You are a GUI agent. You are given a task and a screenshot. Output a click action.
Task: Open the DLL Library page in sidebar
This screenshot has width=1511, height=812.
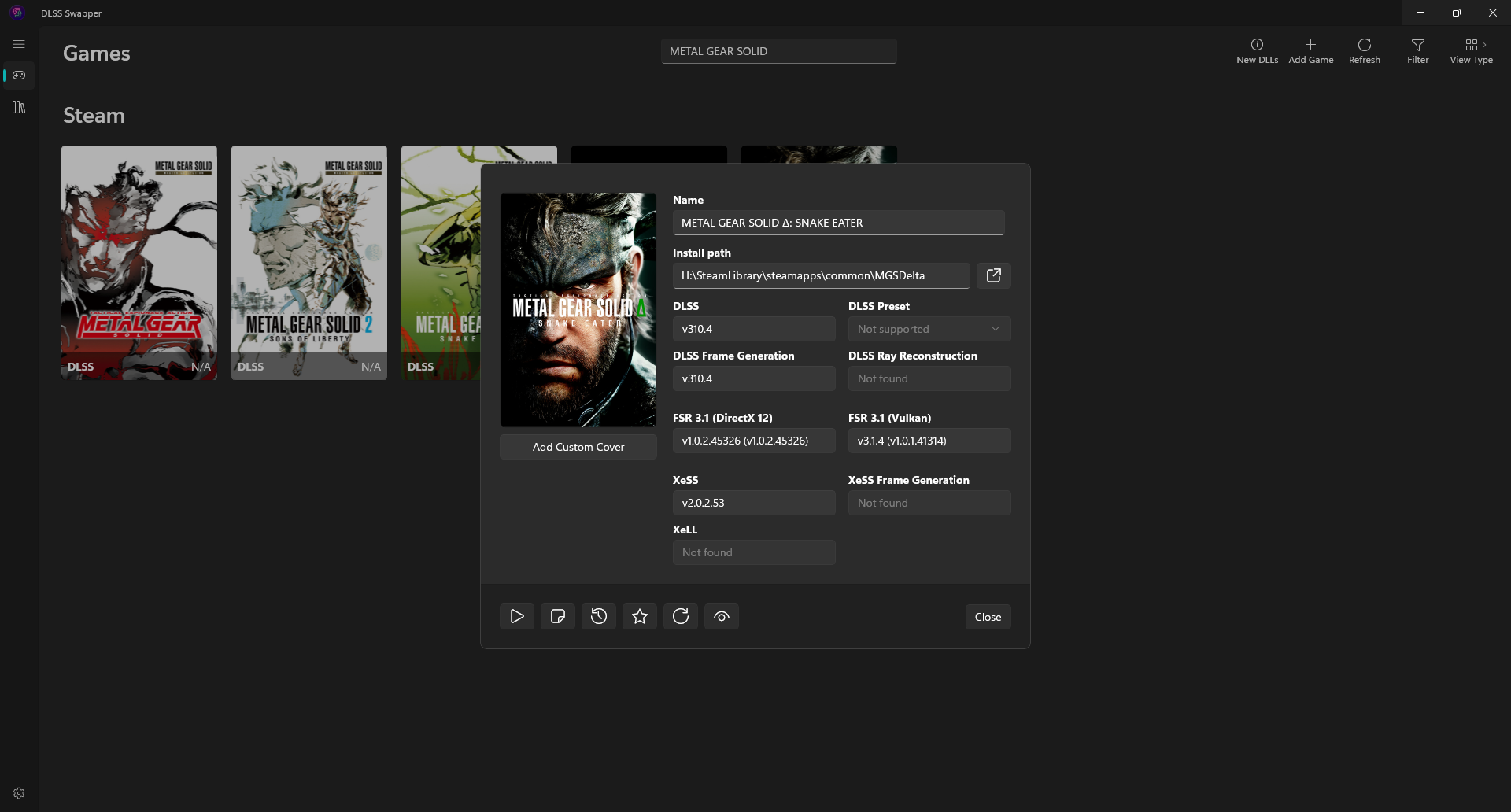click(19, 107)
